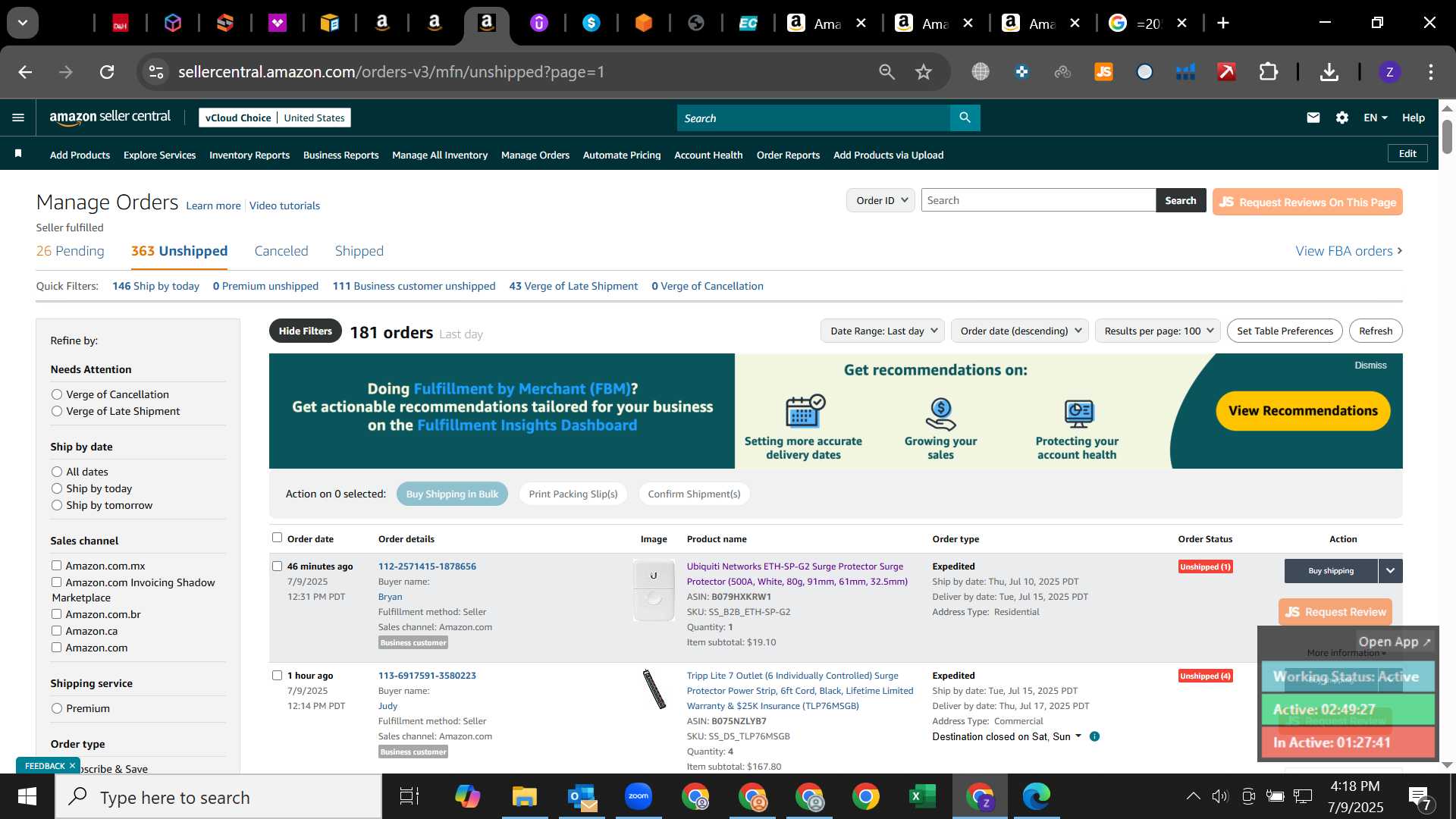Open the Chrome three-dot menu
Screen dimensions: 1456x819
click(x=1430, y=72)
